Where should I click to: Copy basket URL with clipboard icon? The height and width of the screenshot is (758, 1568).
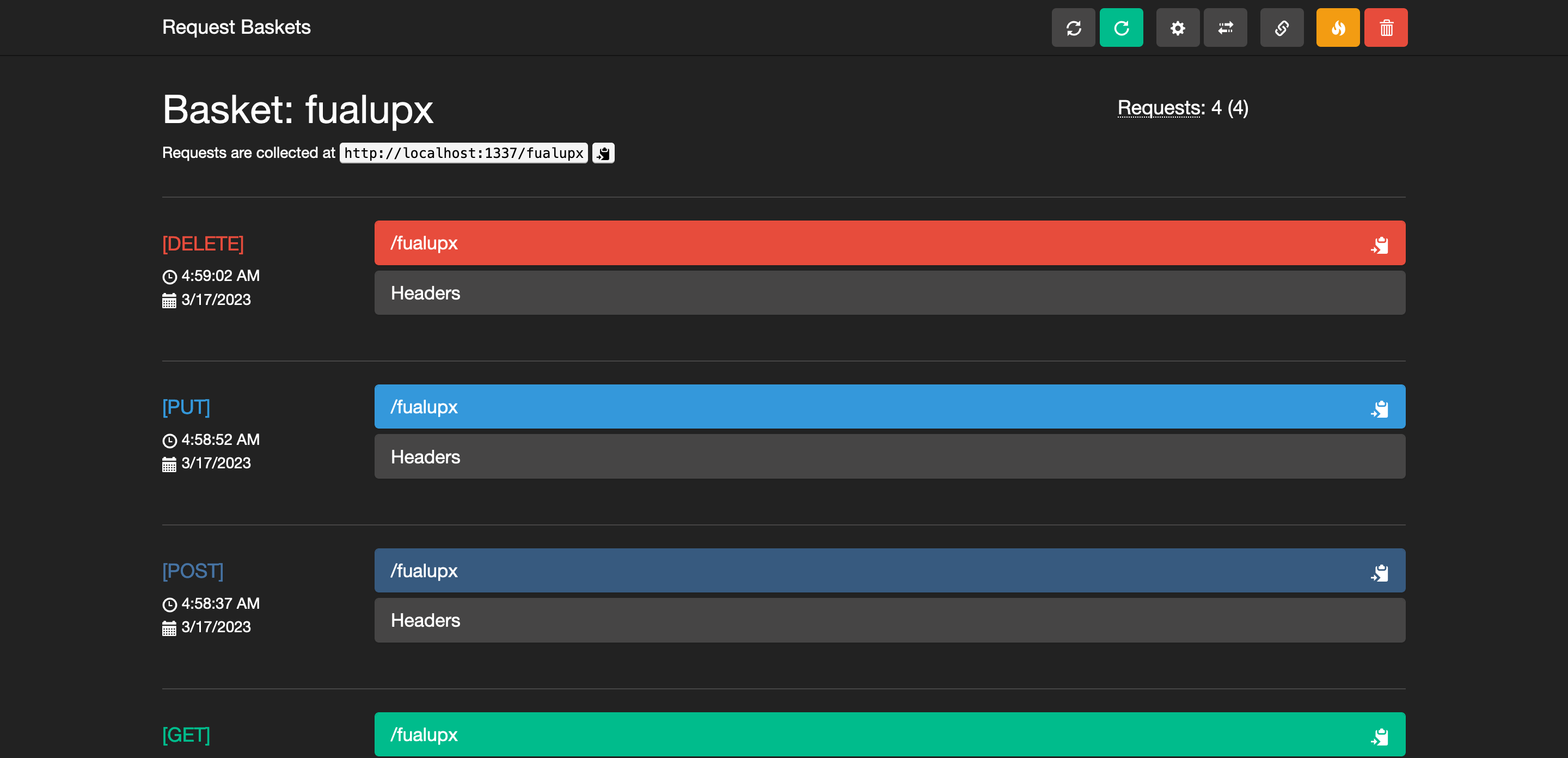point(603,154)
